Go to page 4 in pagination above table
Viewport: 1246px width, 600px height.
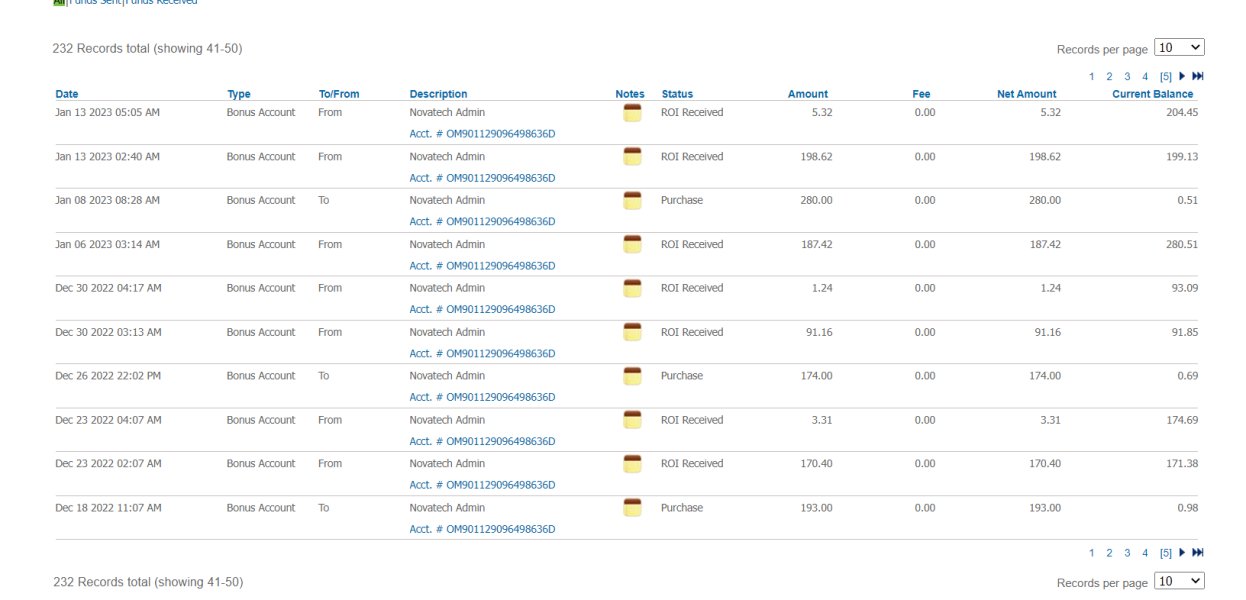click(1145, 76)
